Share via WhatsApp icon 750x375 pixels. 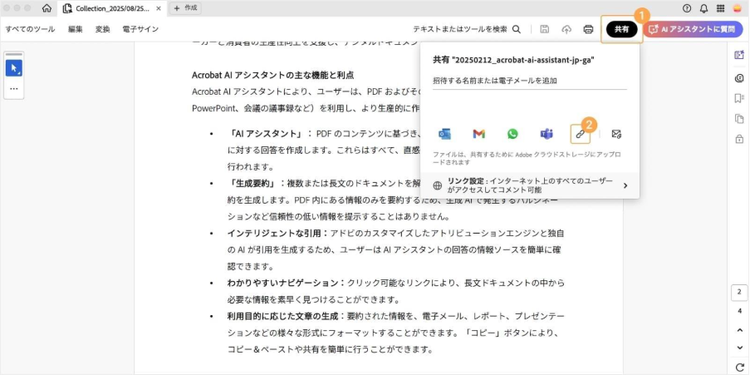513,134
